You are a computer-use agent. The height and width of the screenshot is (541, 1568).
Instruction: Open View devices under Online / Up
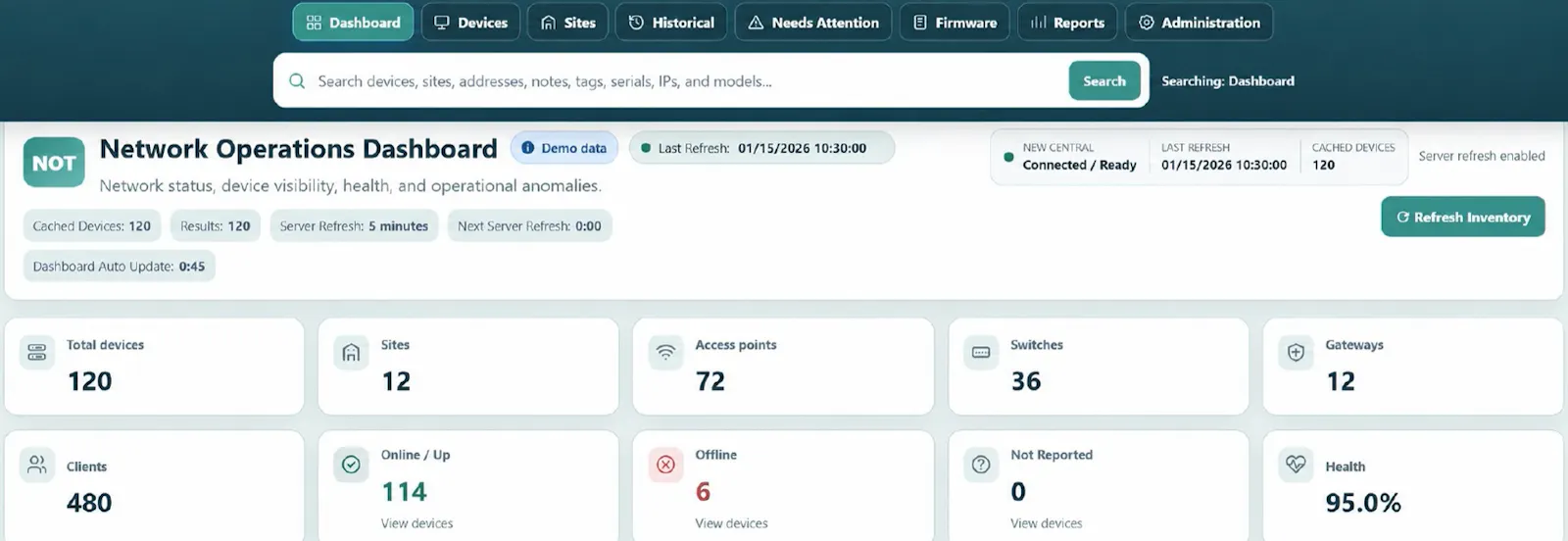click(x=417, y=523)
